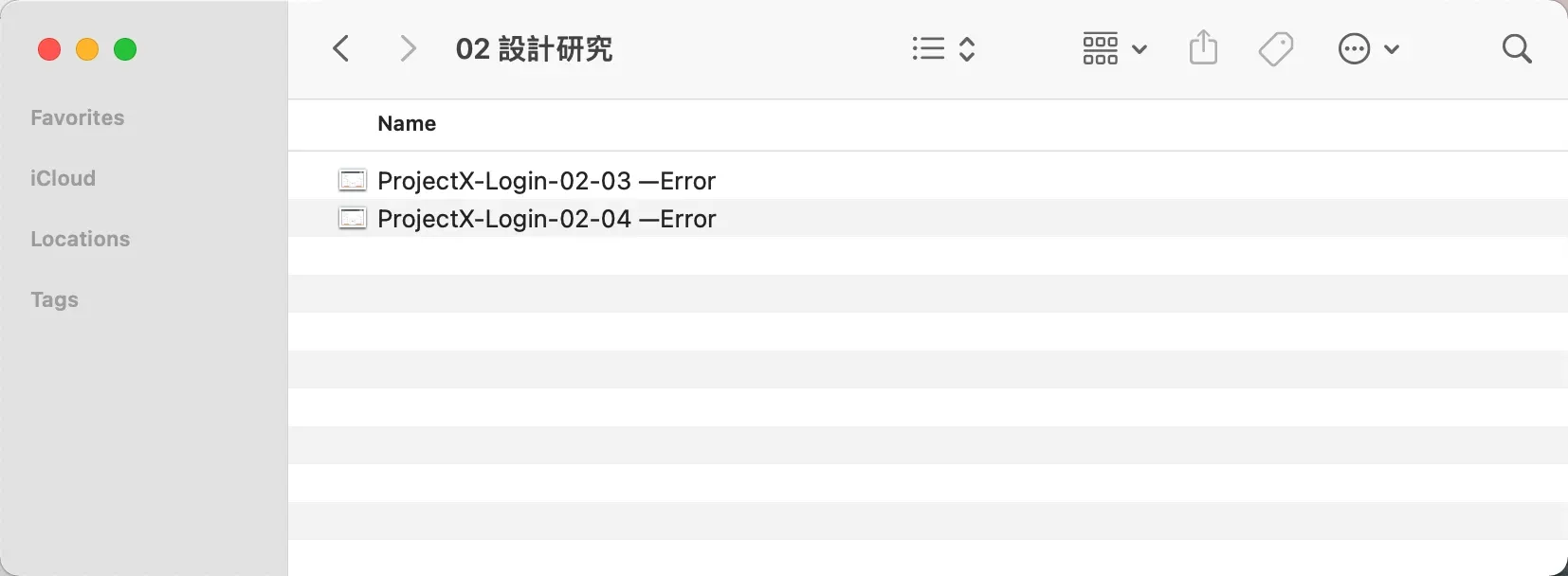Expand the Favorites sidebar section
The image size is (1568, 576).
pos(78,117)
